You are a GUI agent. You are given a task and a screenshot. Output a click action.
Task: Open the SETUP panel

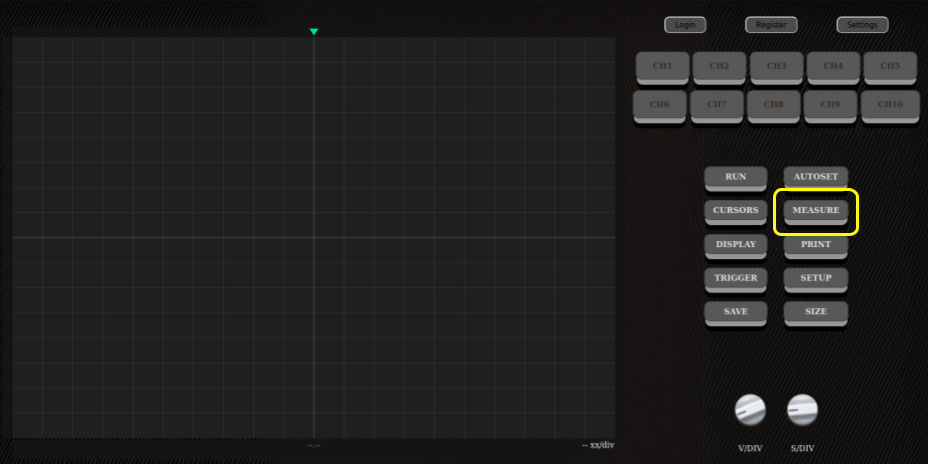[816, 278]
